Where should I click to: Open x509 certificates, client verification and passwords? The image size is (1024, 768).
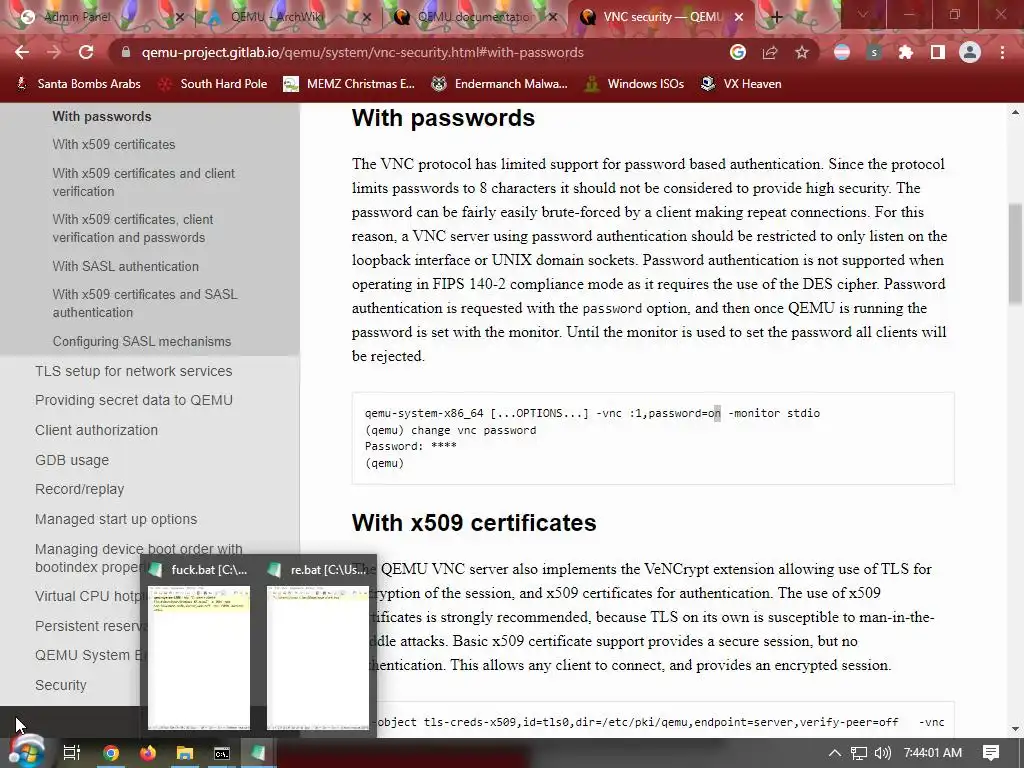pos(133,229)
